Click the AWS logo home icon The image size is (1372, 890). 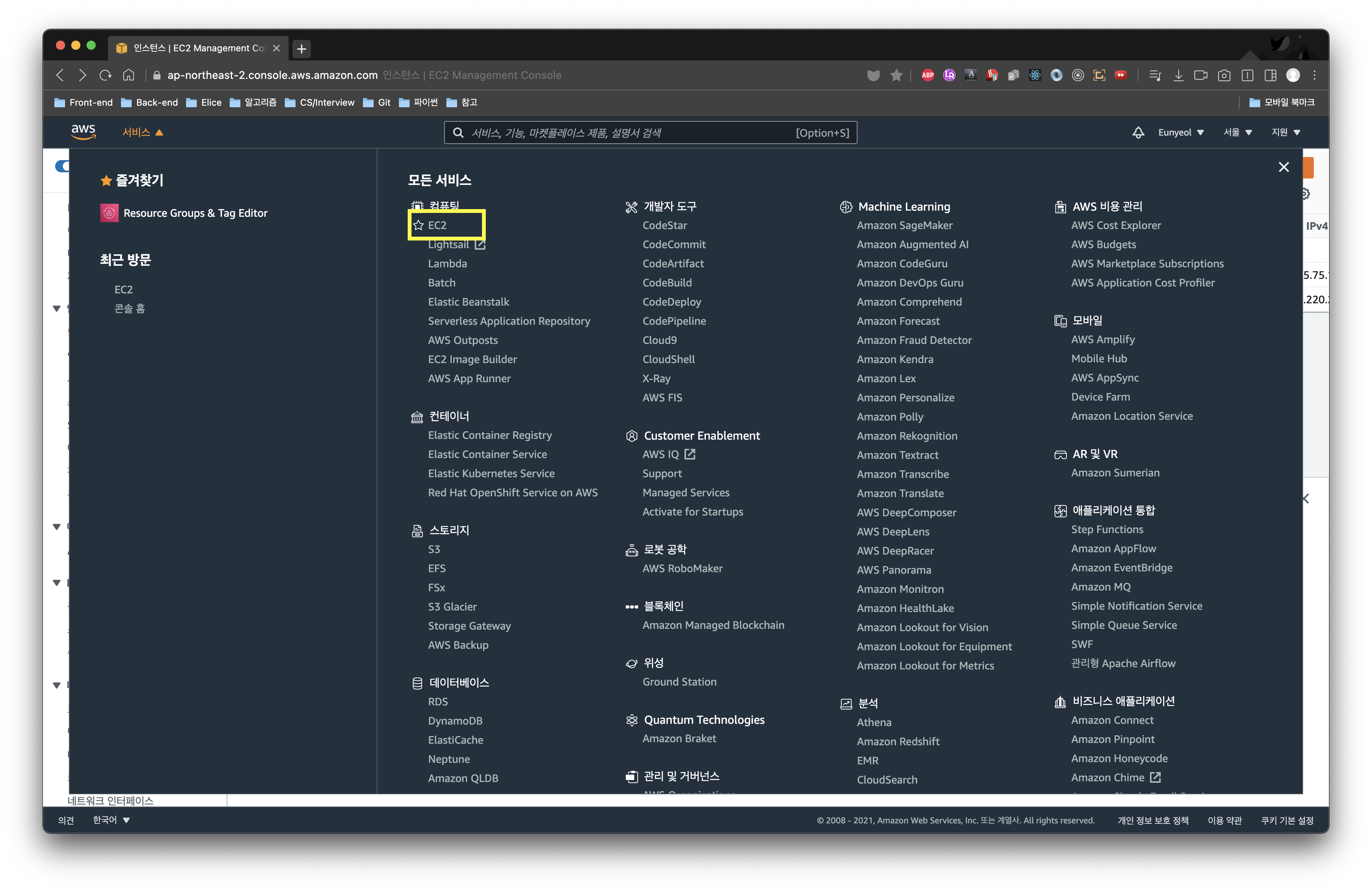[83, 132]
